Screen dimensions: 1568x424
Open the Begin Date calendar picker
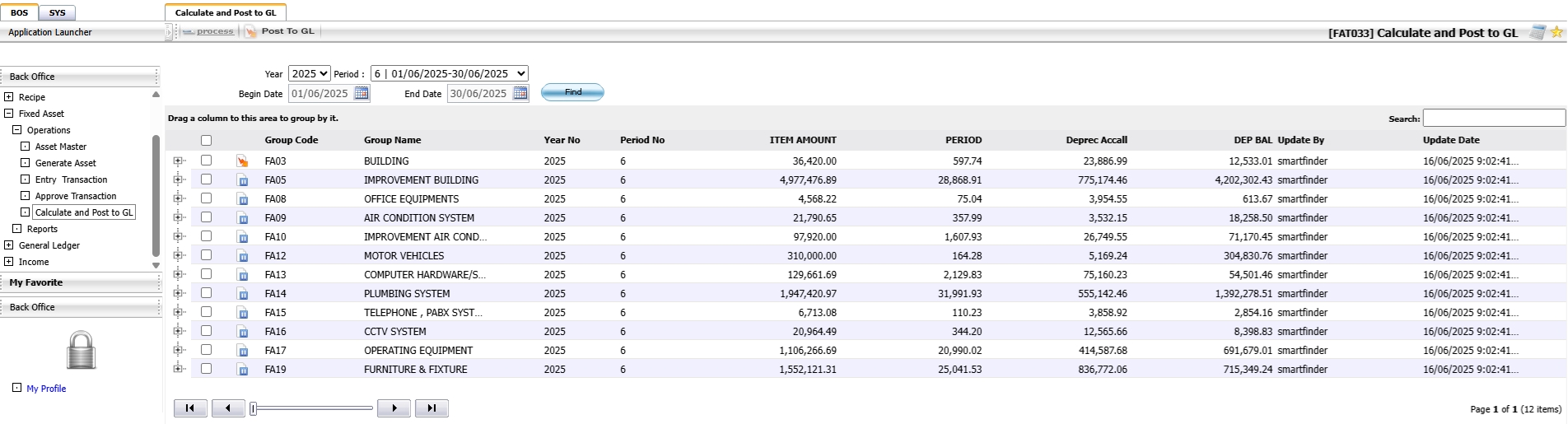(x=362, y=94)
